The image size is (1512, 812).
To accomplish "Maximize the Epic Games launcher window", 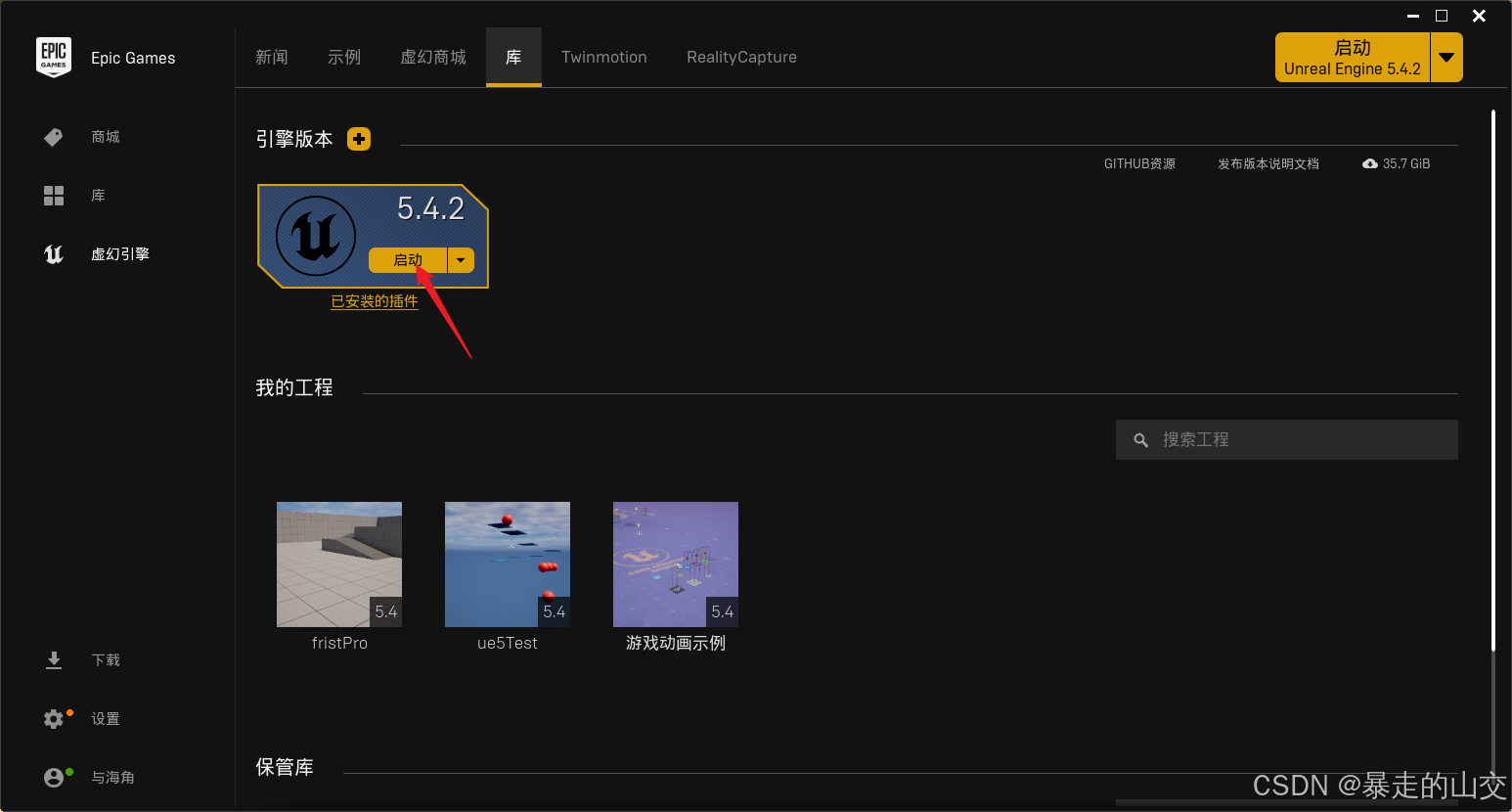I will 1442,16.
